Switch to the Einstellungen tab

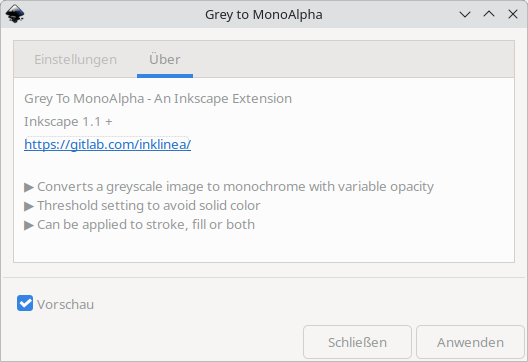point(75,60)
